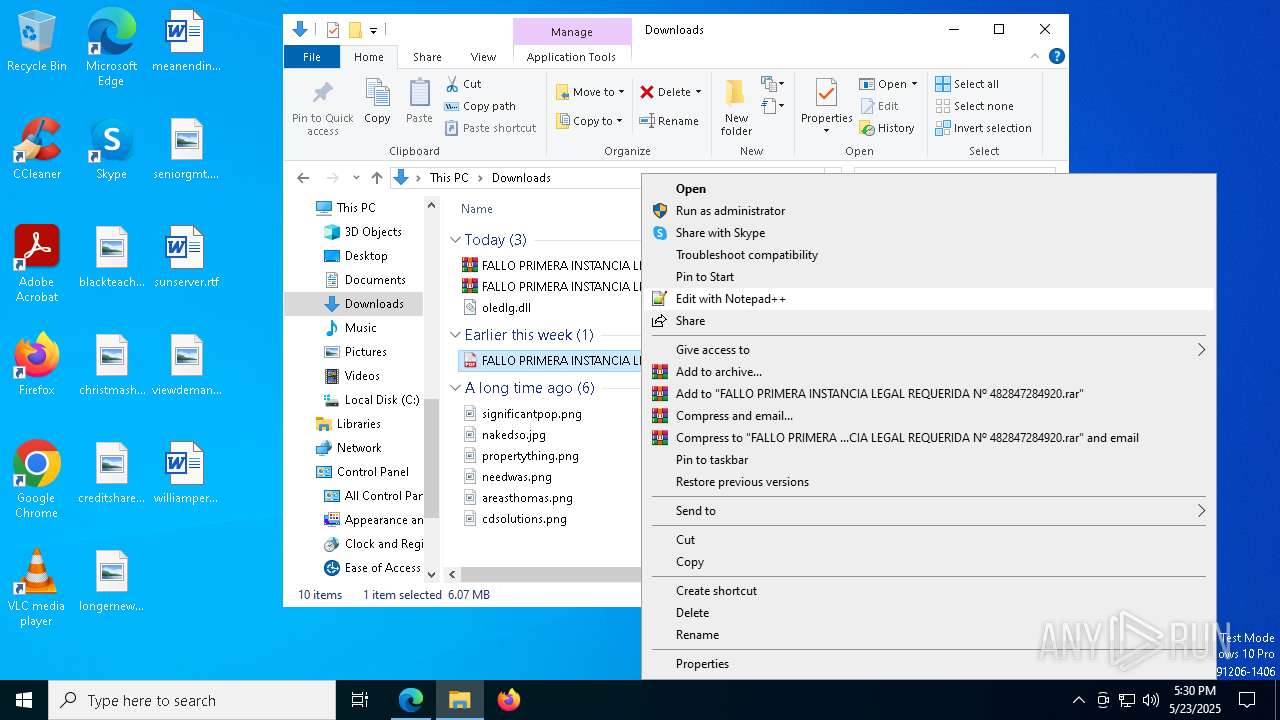Screen dimensions: 1280x720
Task: Click the Name column header
Action: [477, 209]
